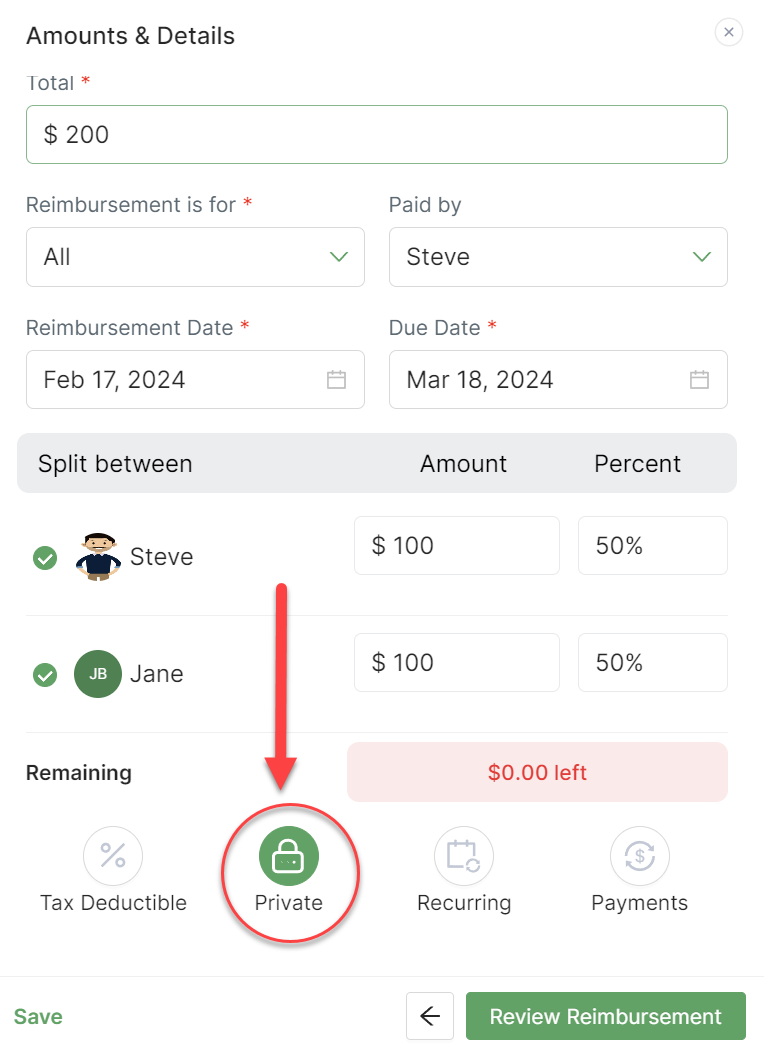The image size is (764, 1046).
Task: Expand the 'Reimbursement is for' dropdown
Action: pos(195,257)
